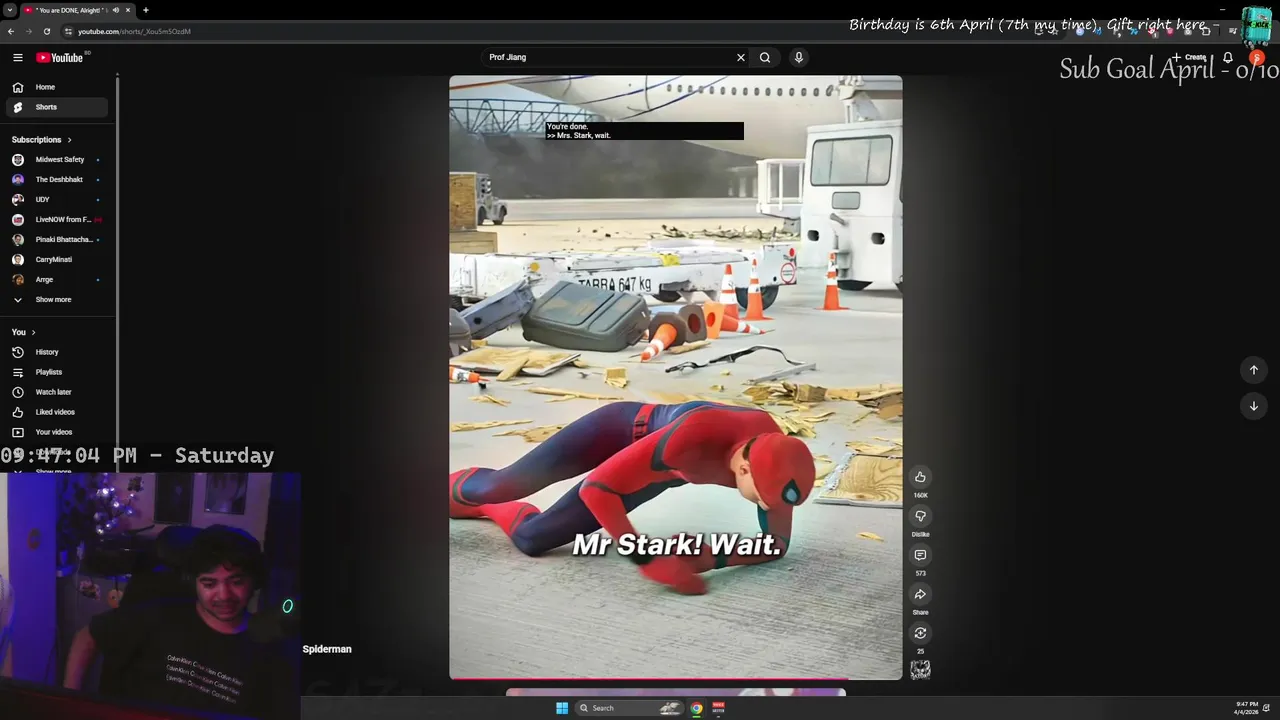Image resolution: width=1280 pixels, height=720 pixels.
Task: Open Chrome from the taskbar
Action: tap(697, 708)
